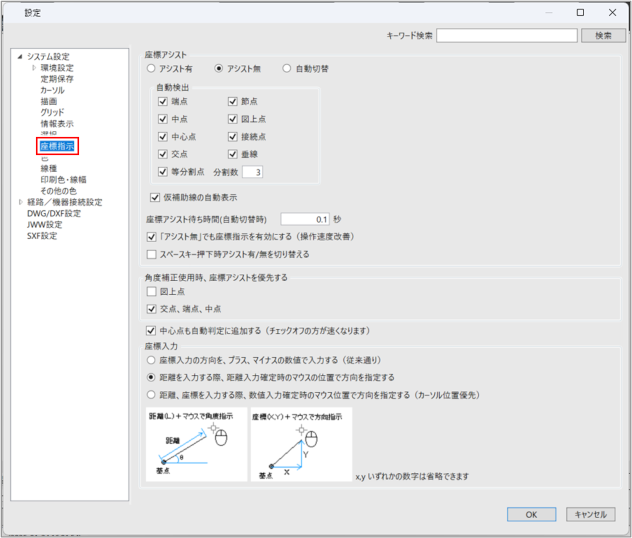Image resolution: width=632 pixels, height=538 pixels.
Task: Collapse the システム設定 tree node
Action: point(20,56)
